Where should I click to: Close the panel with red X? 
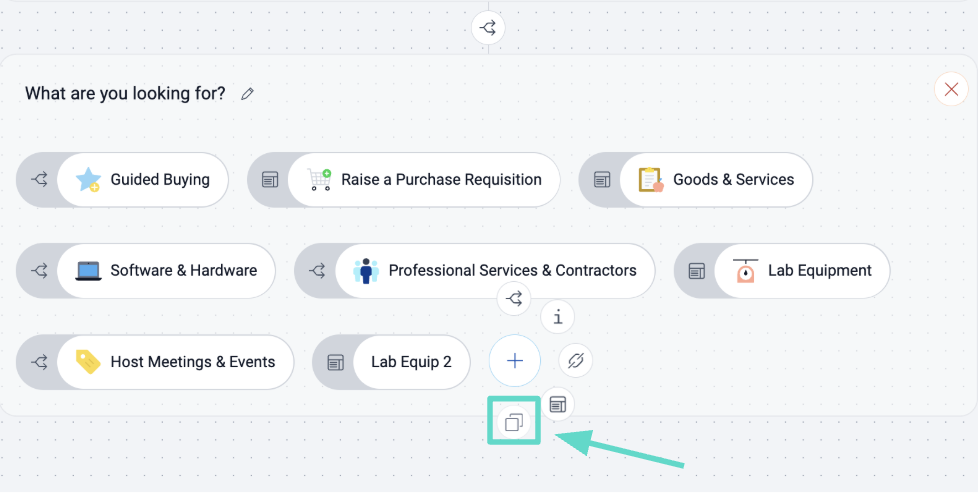tap(950, 90)
